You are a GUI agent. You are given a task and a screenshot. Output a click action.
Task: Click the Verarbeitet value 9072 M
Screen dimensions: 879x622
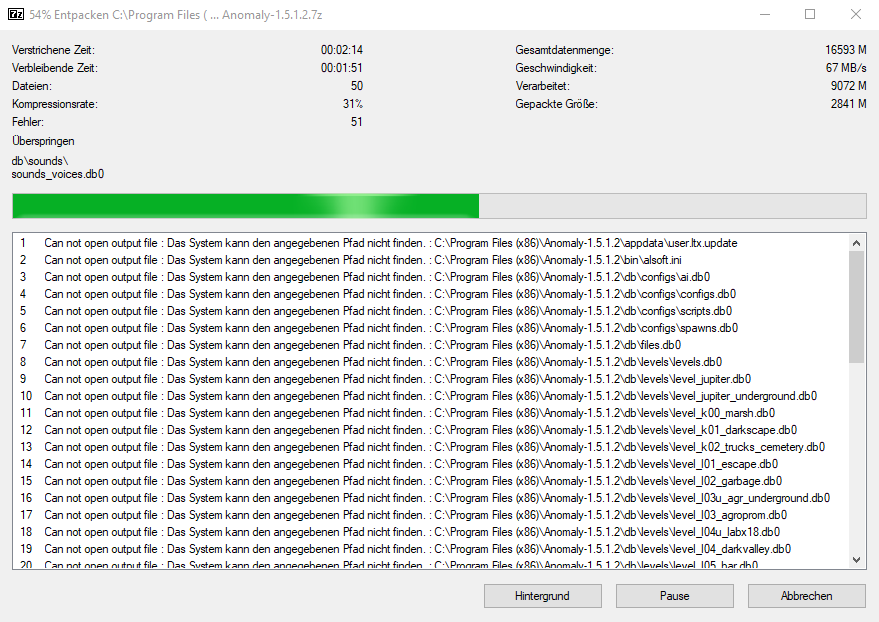(849, 86)
